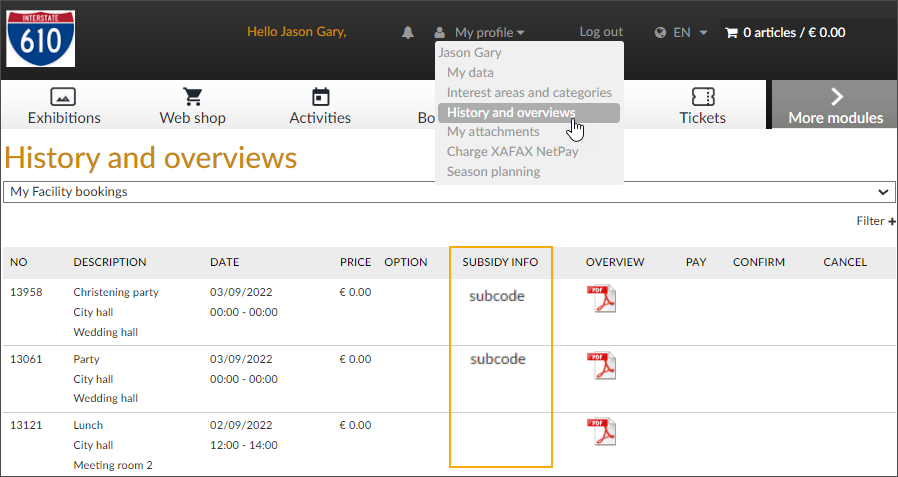Screen dimensions: 898x477
Task: Click the globe language icon
Action: click(x=660, y=33)
